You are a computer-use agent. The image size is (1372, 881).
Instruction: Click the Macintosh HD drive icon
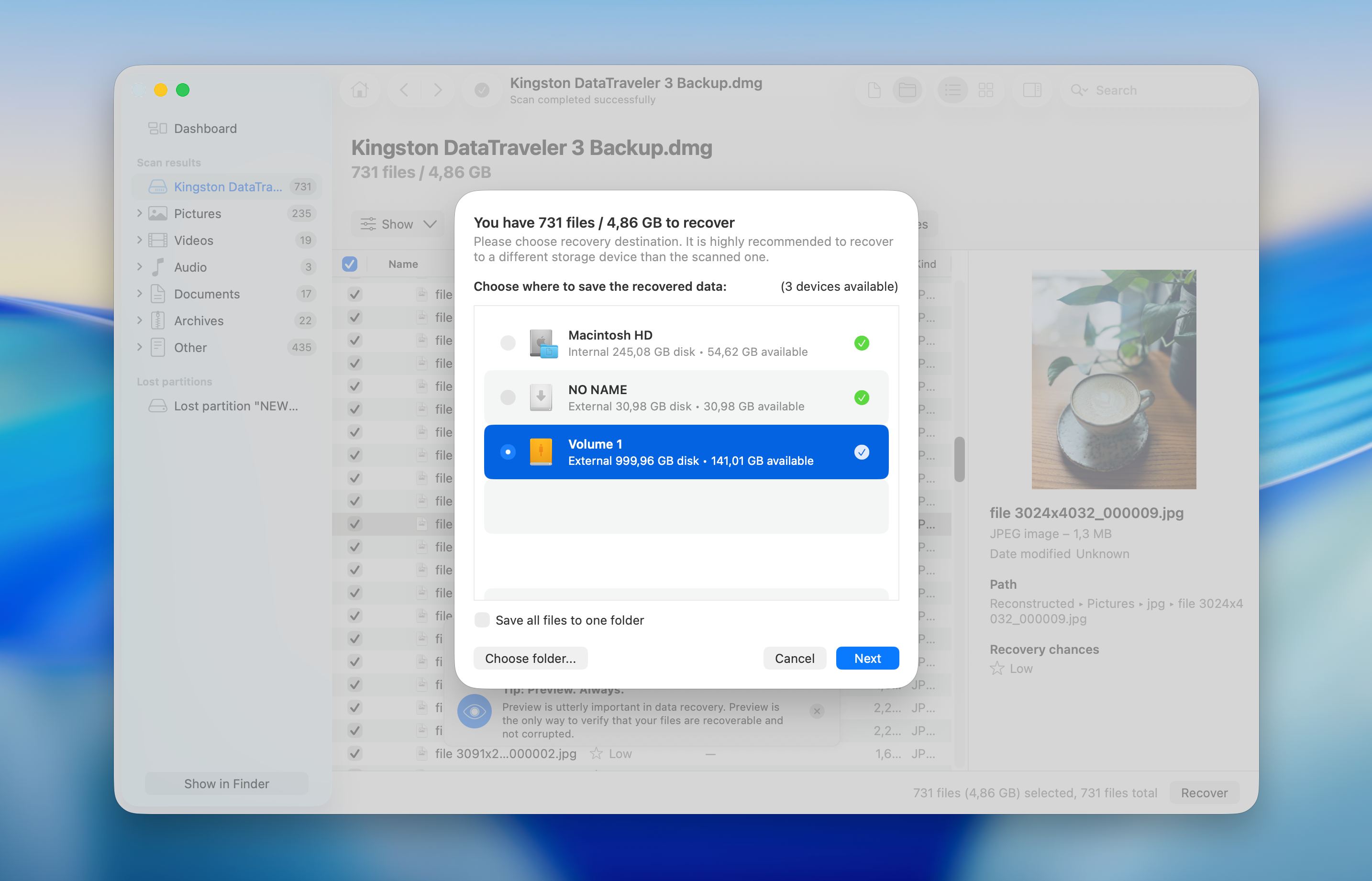pyautogui.click(x=542, y=343)
